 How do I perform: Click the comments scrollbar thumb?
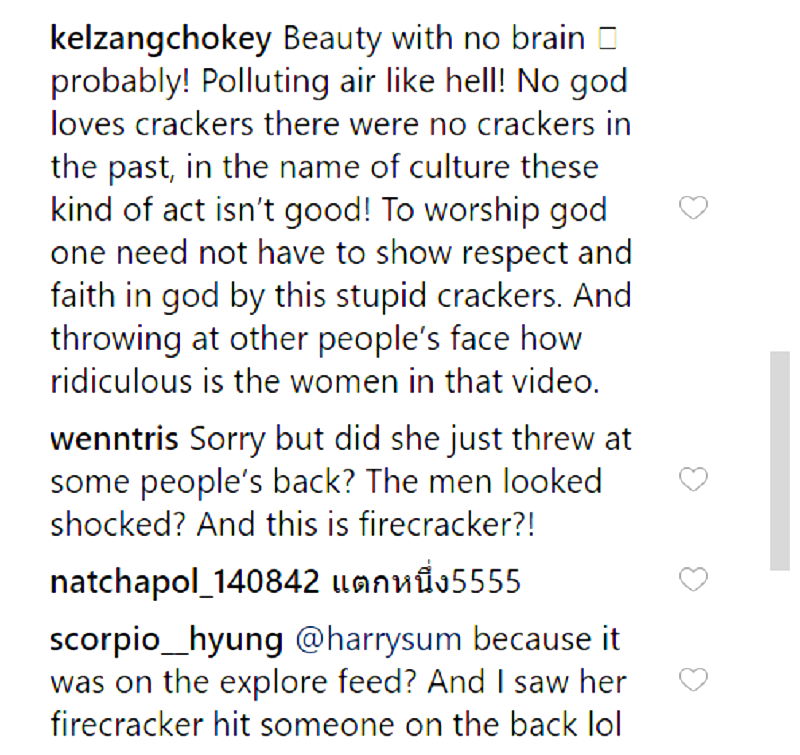click(779, 460)
